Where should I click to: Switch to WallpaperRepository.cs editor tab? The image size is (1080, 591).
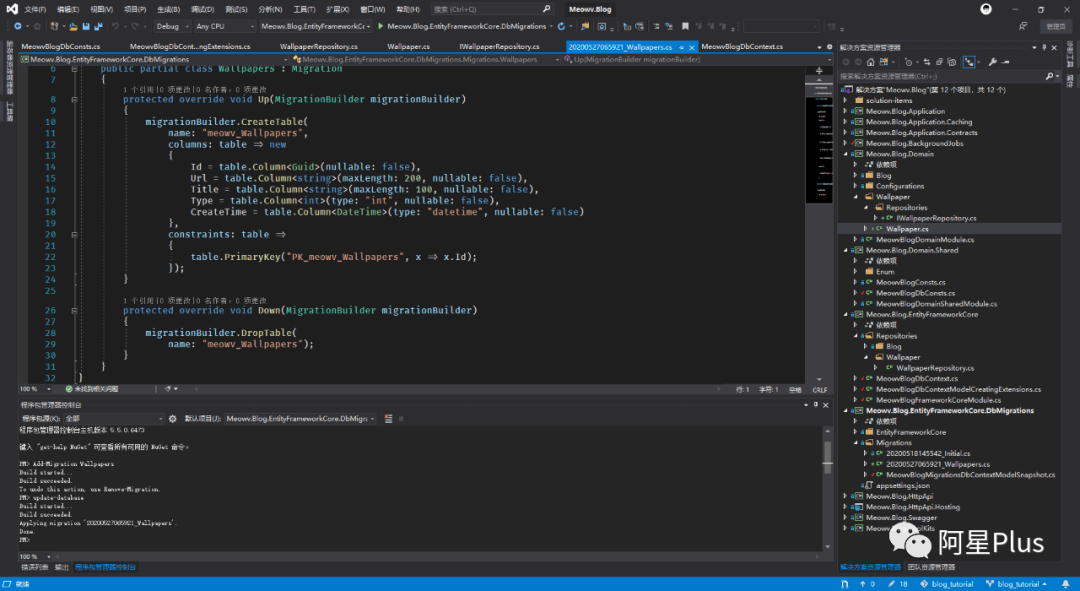319,47
